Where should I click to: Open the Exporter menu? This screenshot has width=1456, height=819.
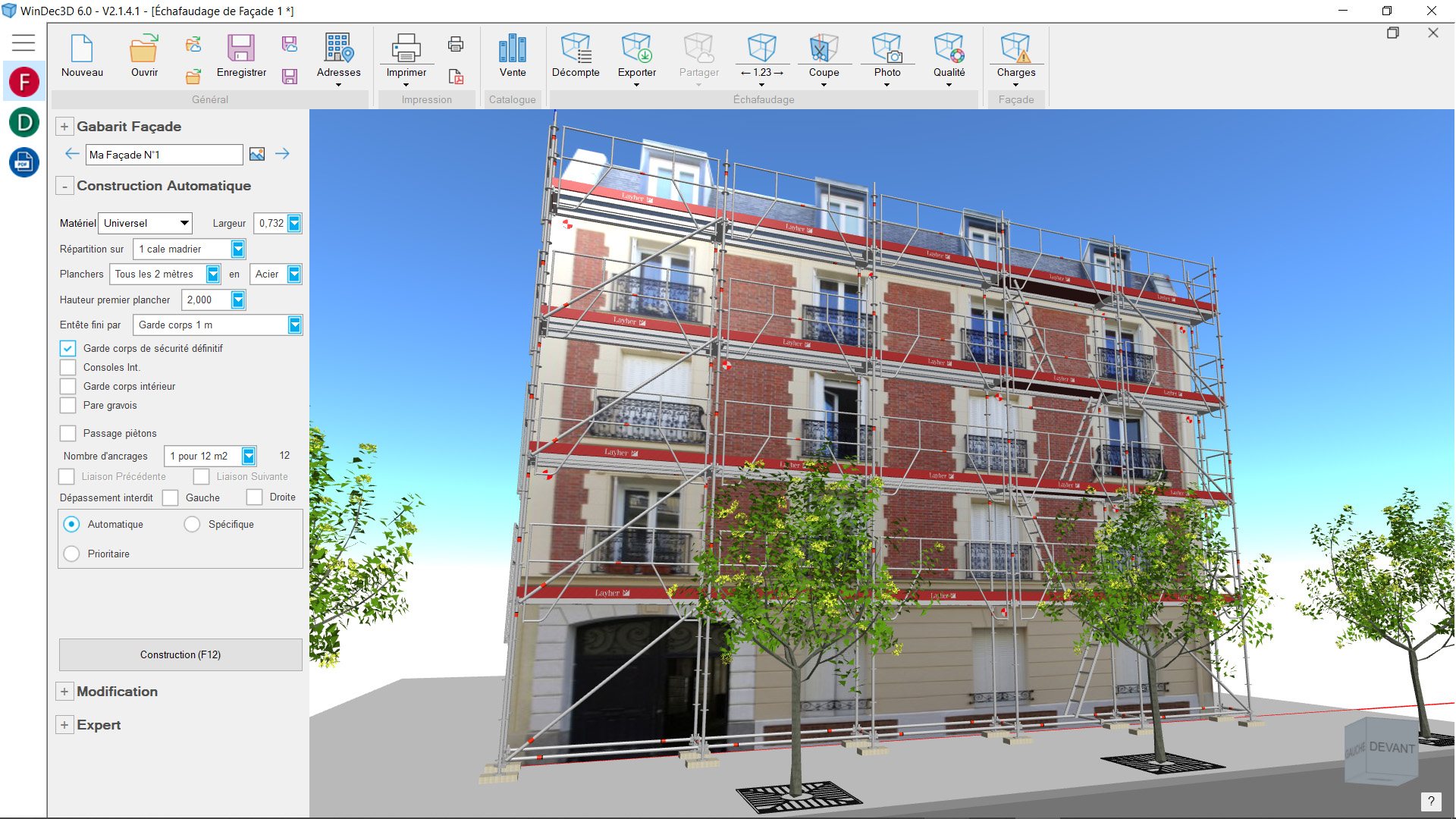coord(636,84)
